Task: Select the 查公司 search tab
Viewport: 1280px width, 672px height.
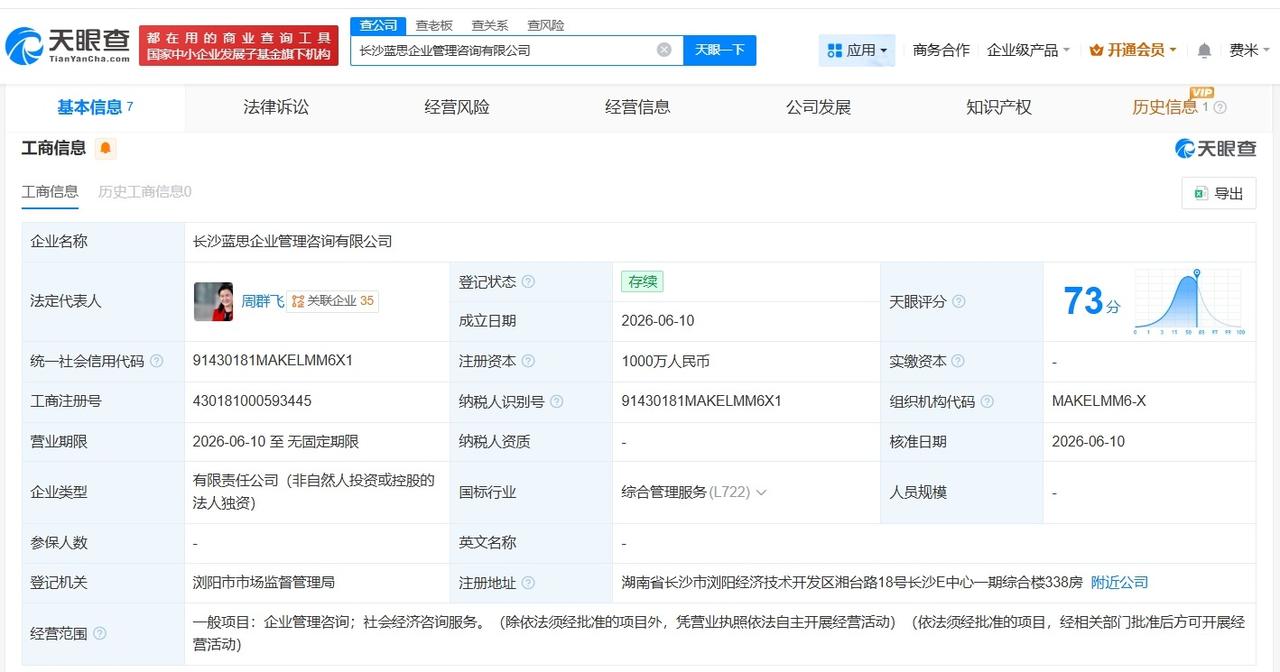Action: coord(378,25)
